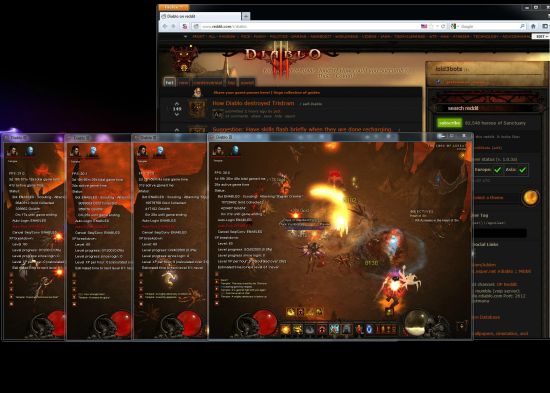Focus the reddit.com/r/diablo address bar
Screen dimensions: 550x393
pyautogui.click(x=305, y=26)
